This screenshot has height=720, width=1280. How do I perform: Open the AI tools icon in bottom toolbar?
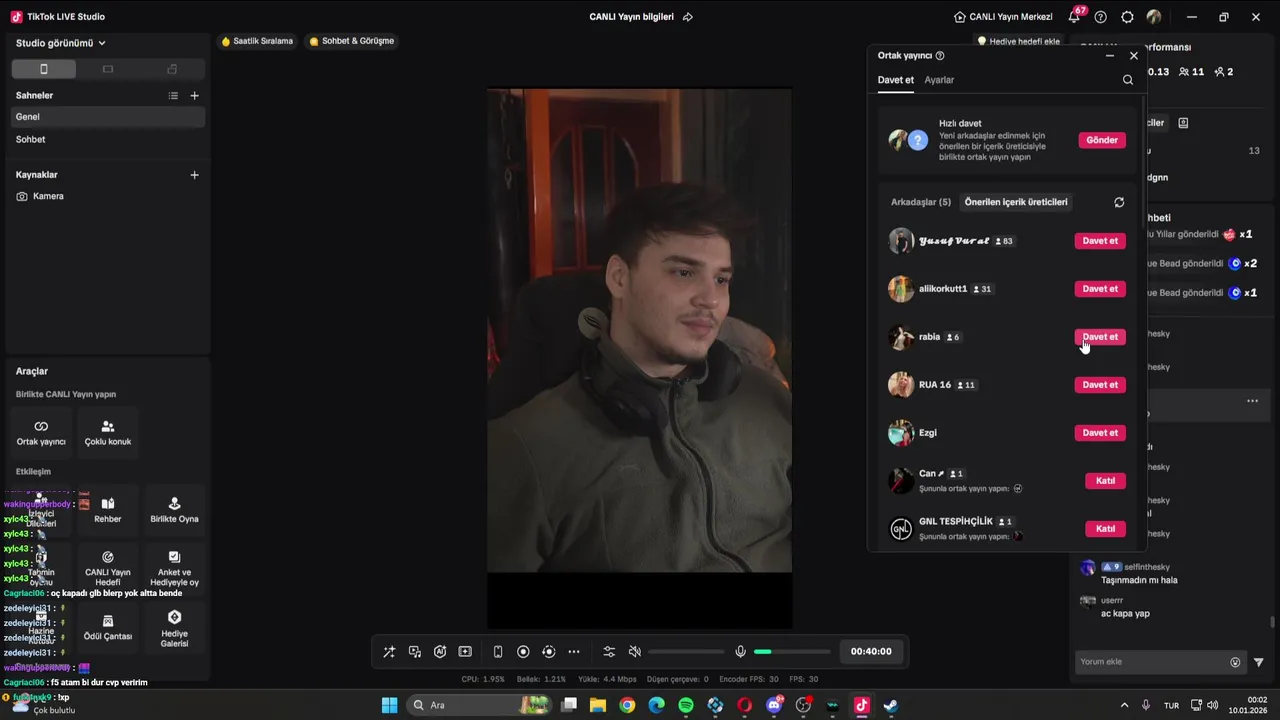[440, 652]
